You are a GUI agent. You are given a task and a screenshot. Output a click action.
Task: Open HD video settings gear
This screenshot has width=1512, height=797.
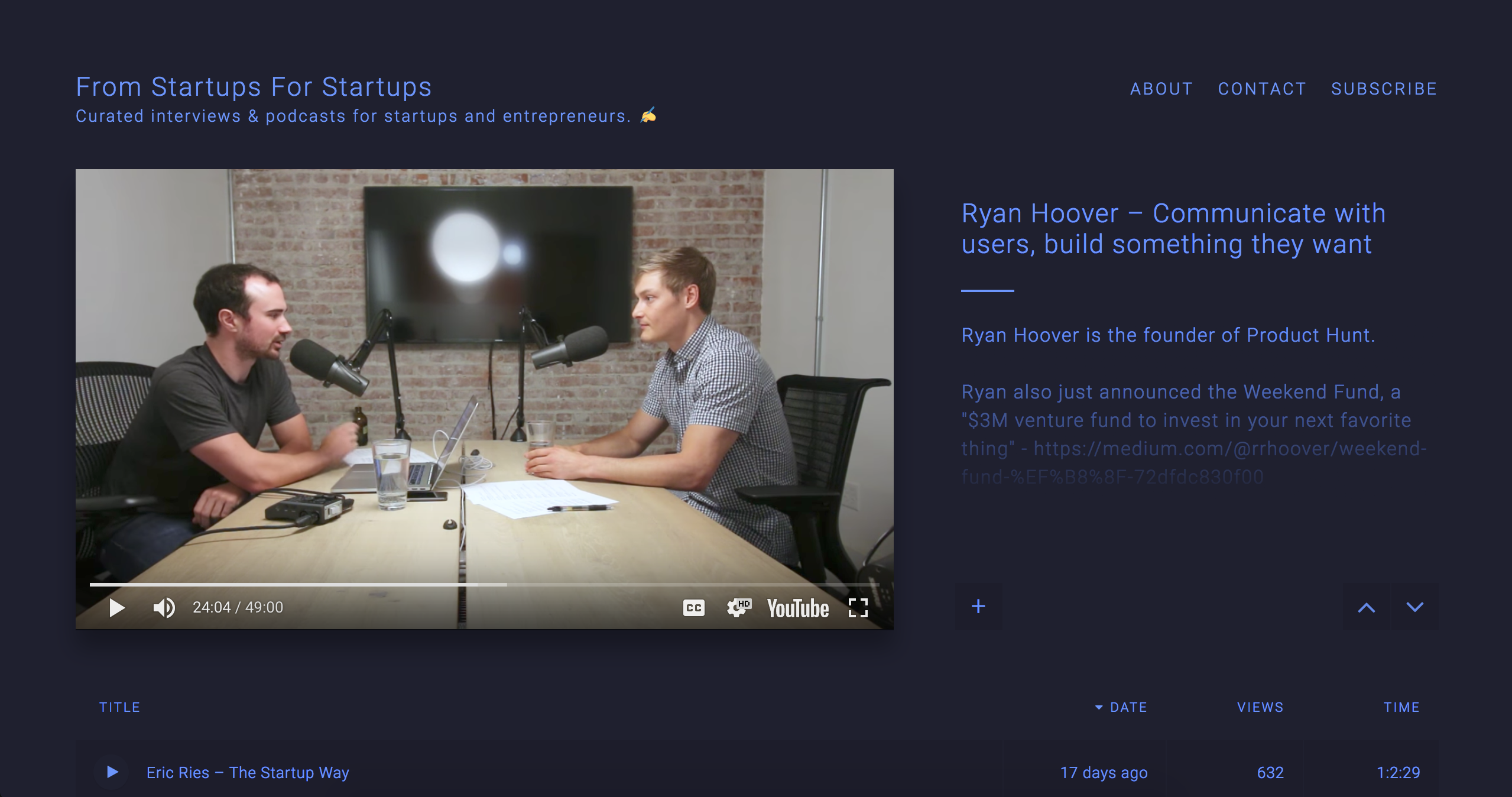(x=738, y=608)
